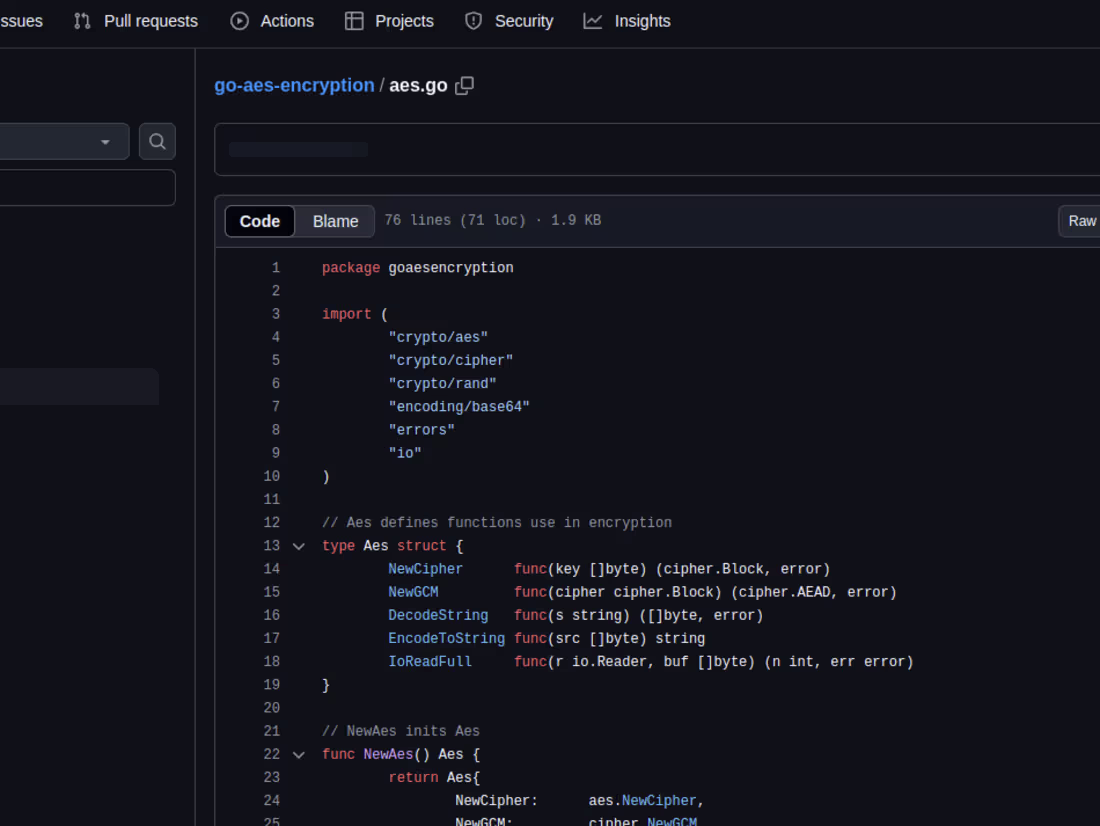The image size is (1100, 826).
Task: Click line number 12
Action: (x=271, y=523)
